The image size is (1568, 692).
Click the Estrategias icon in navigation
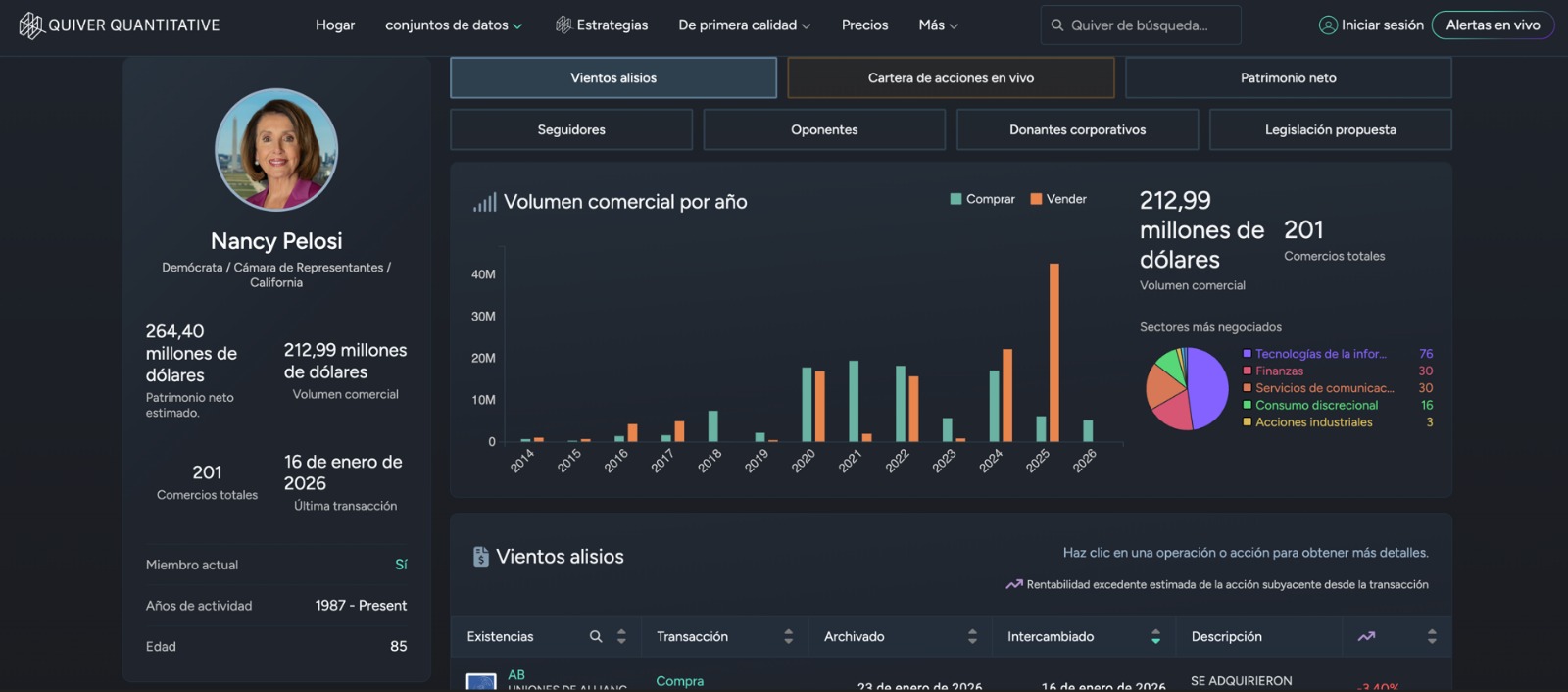[x=563, y=25]
